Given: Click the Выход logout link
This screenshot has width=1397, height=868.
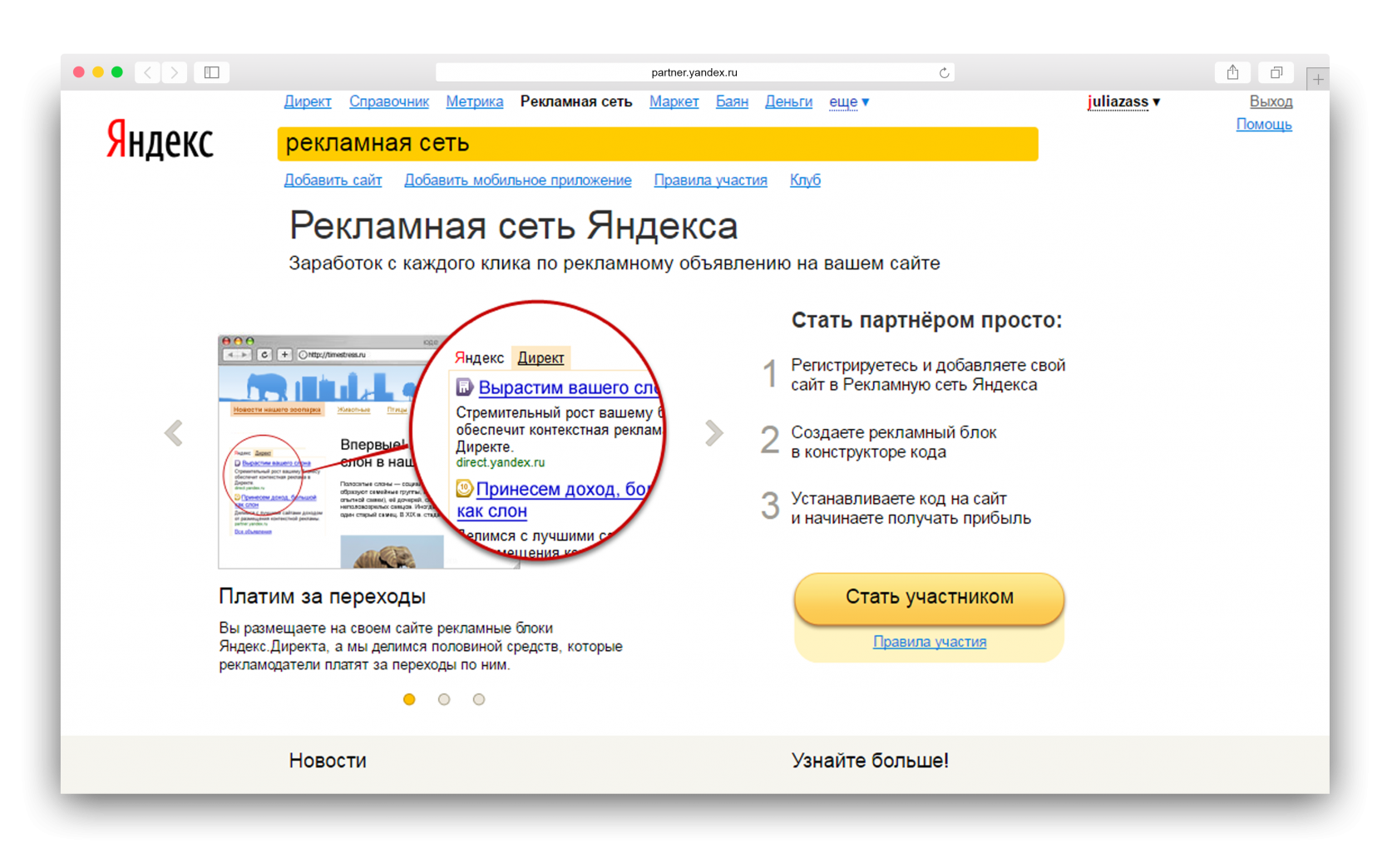Looking at the screenshot, I should click(1271, 101).
